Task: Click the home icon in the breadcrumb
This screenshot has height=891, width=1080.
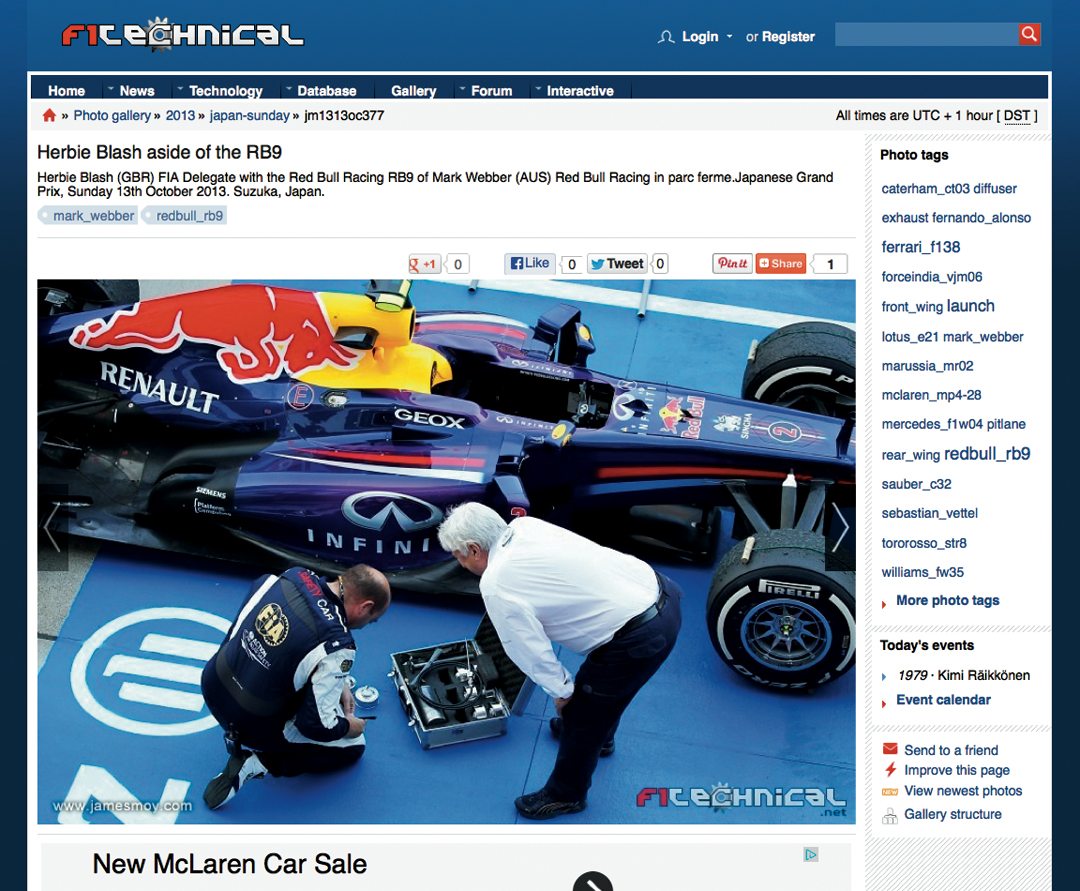Action: [48, 115]
